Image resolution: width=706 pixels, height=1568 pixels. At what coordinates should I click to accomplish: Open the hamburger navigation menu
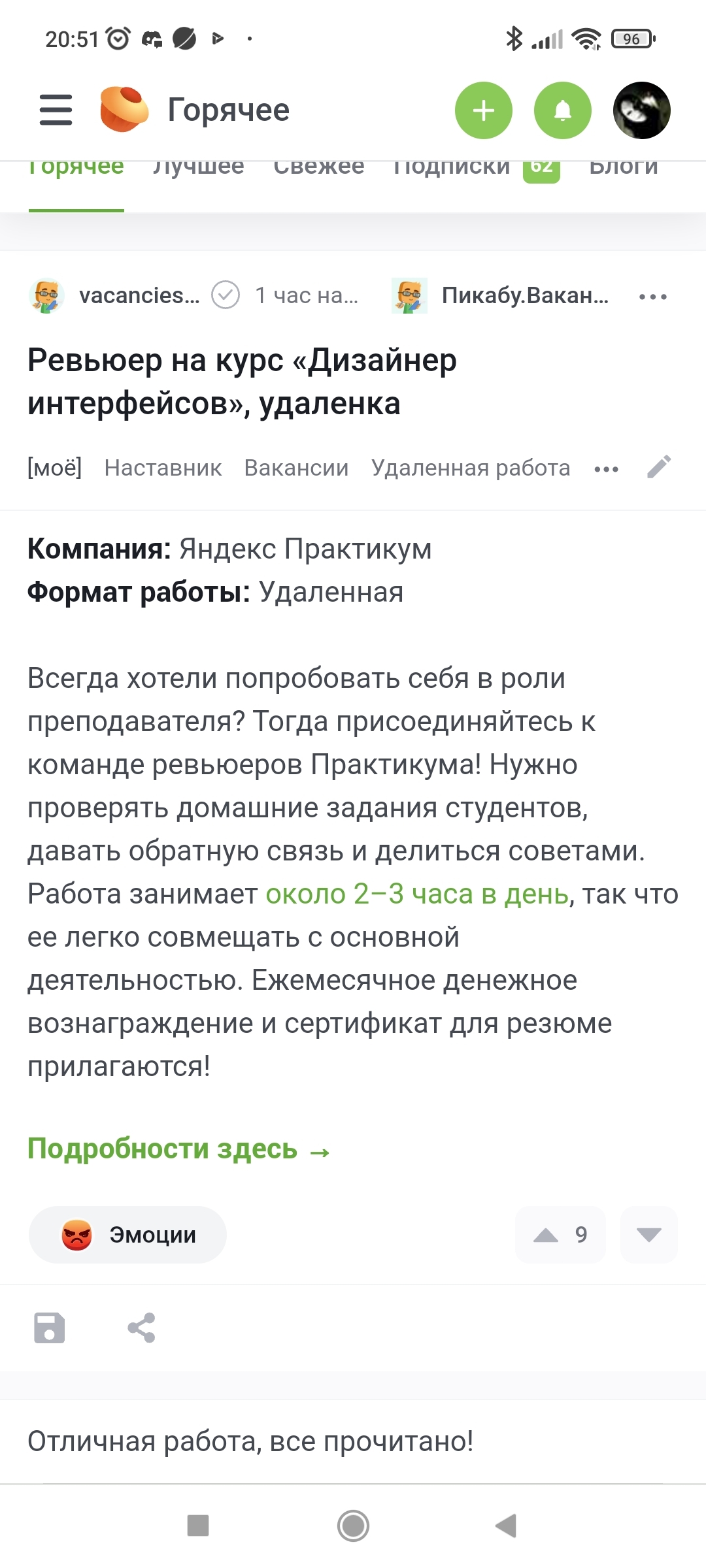[x=56, y=110]
